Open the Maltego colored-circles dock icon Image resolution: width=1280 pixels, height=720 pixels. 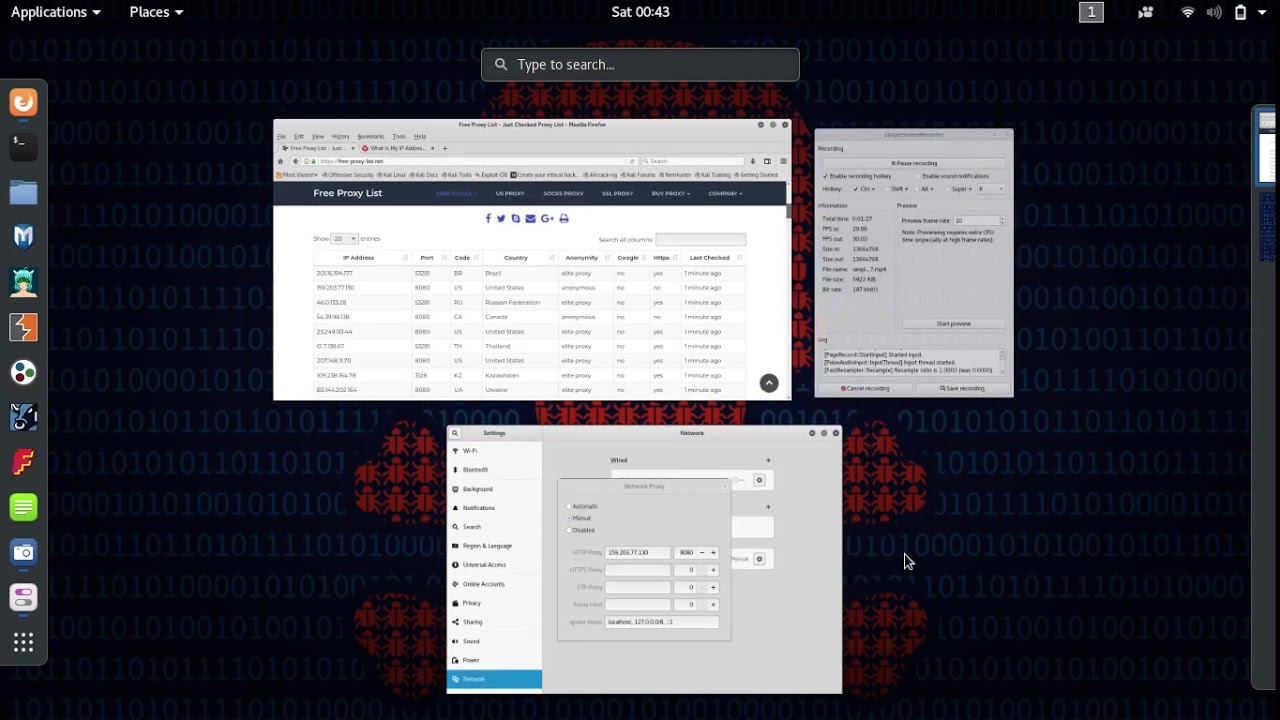23,372
